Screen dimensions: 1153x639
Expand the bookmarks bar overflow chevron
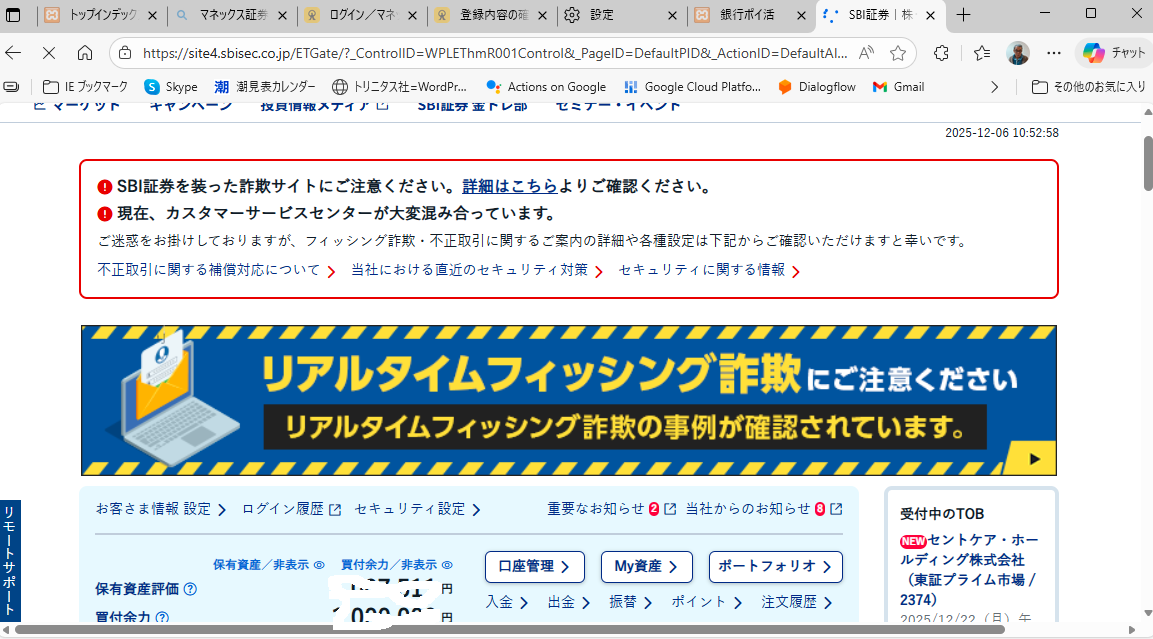994,87
